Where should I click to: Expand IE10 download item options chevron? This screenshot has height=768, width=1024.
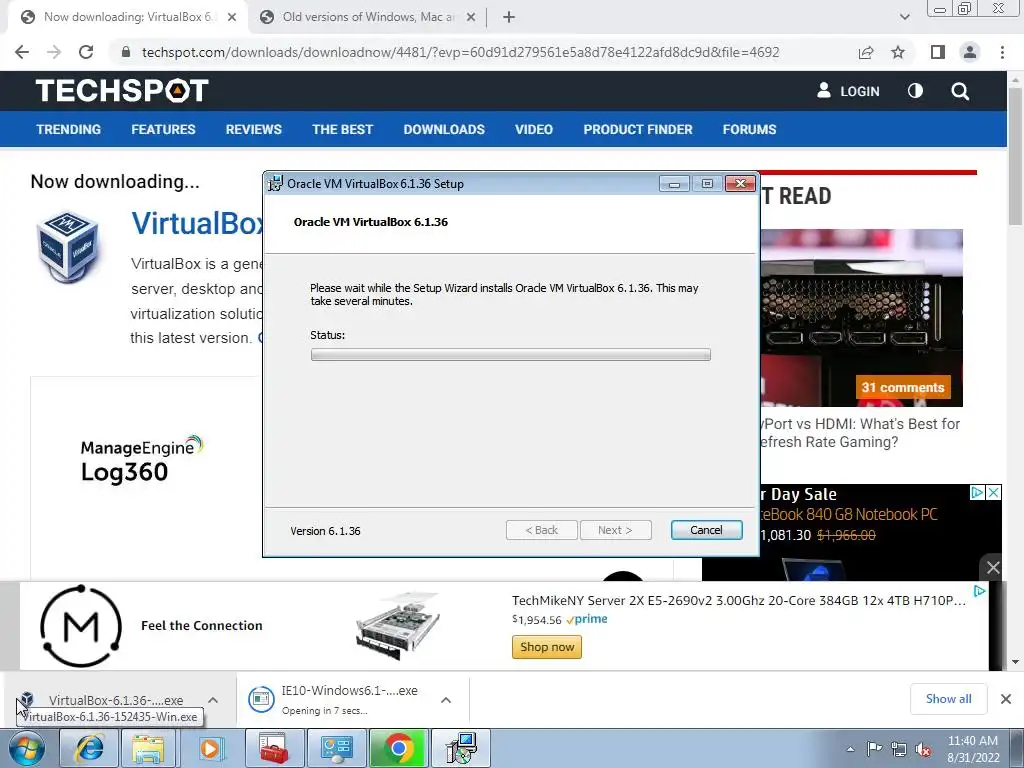point(446,700)
